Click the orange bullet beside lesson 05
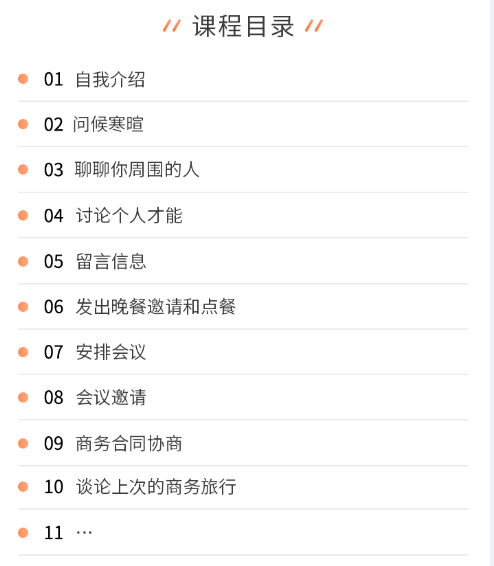 pos(23,261)
